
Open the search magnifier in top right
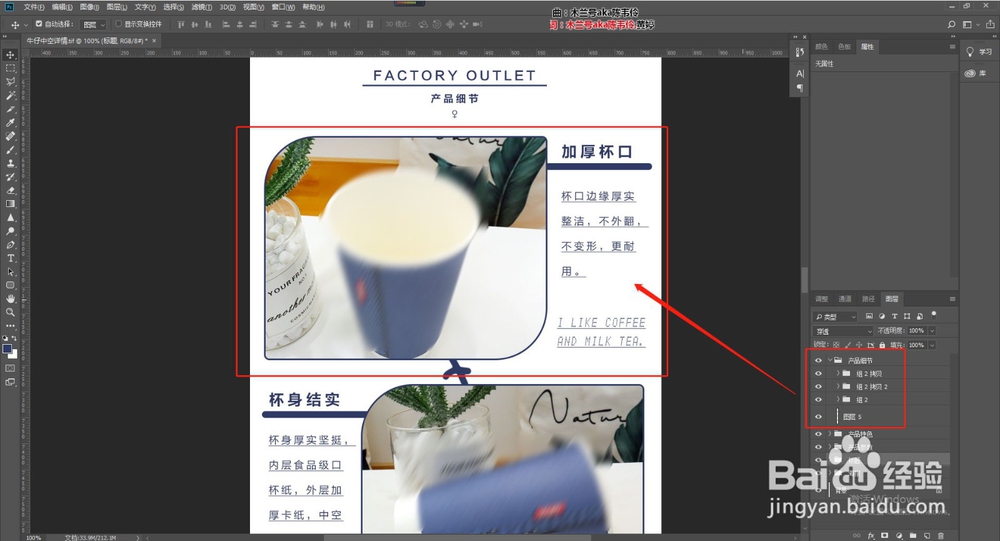click(x=952, y=24)
